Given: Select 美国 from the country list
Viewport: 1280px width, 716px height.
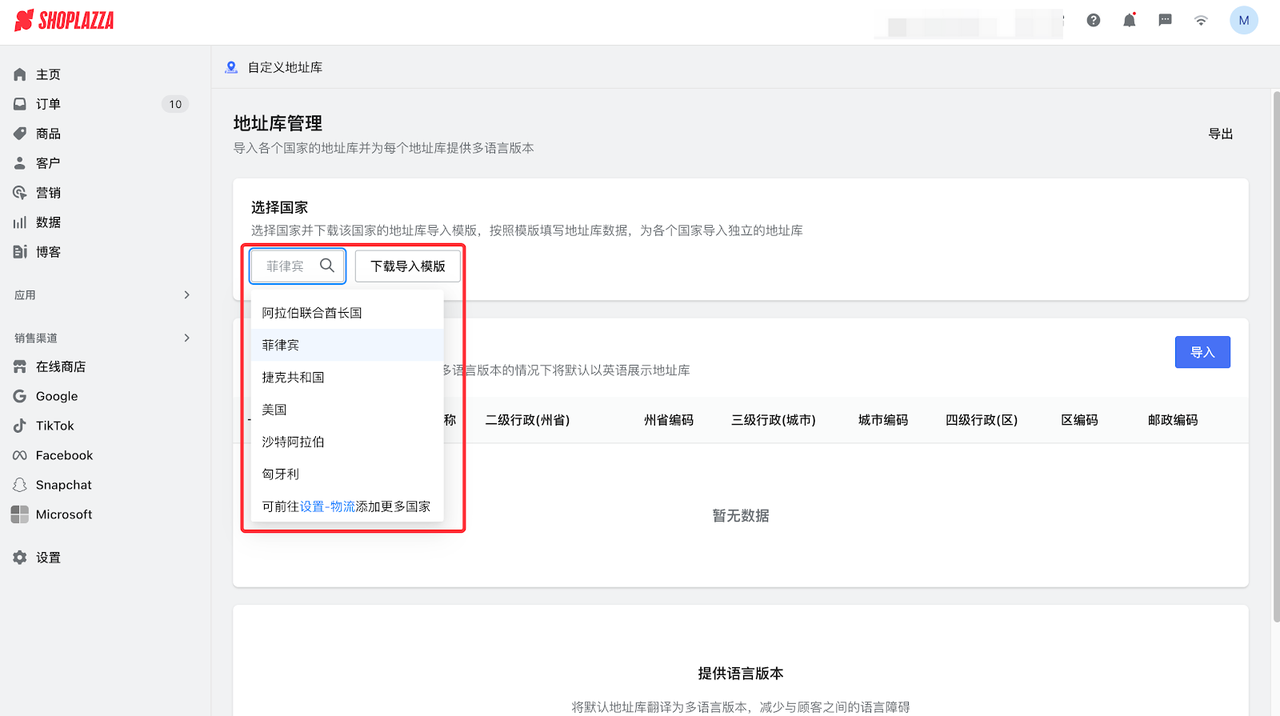Looking at the screenshot, I should tap(274, 409).
